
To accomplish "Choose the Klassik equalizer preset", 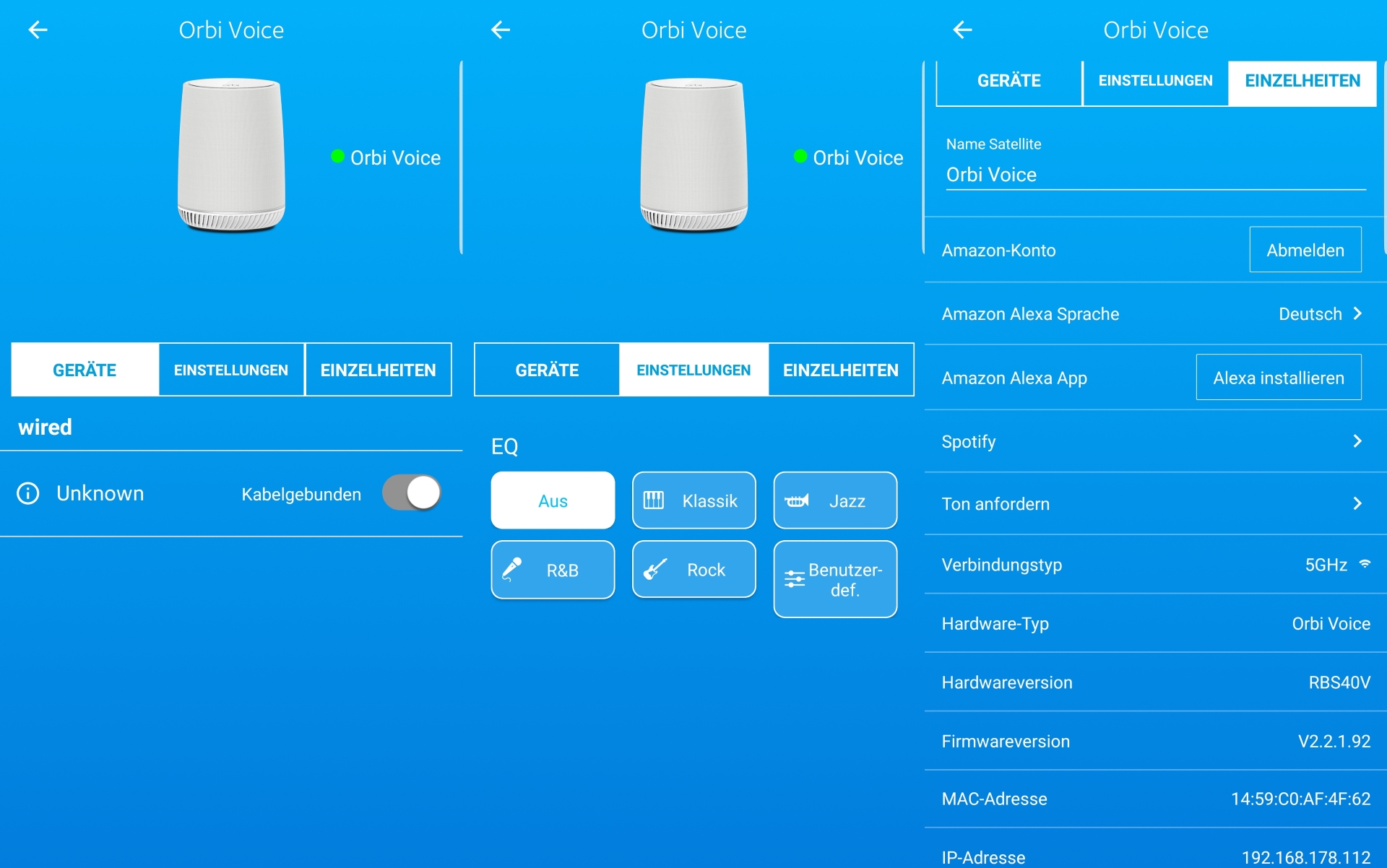I will pos(693,500).
